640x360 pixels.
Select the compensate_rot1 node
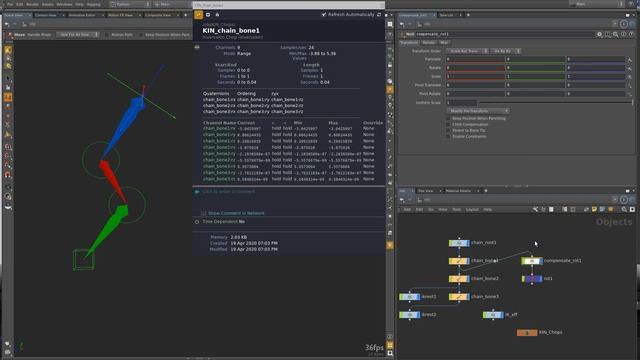pyautogui.click(x=532, y=260)
